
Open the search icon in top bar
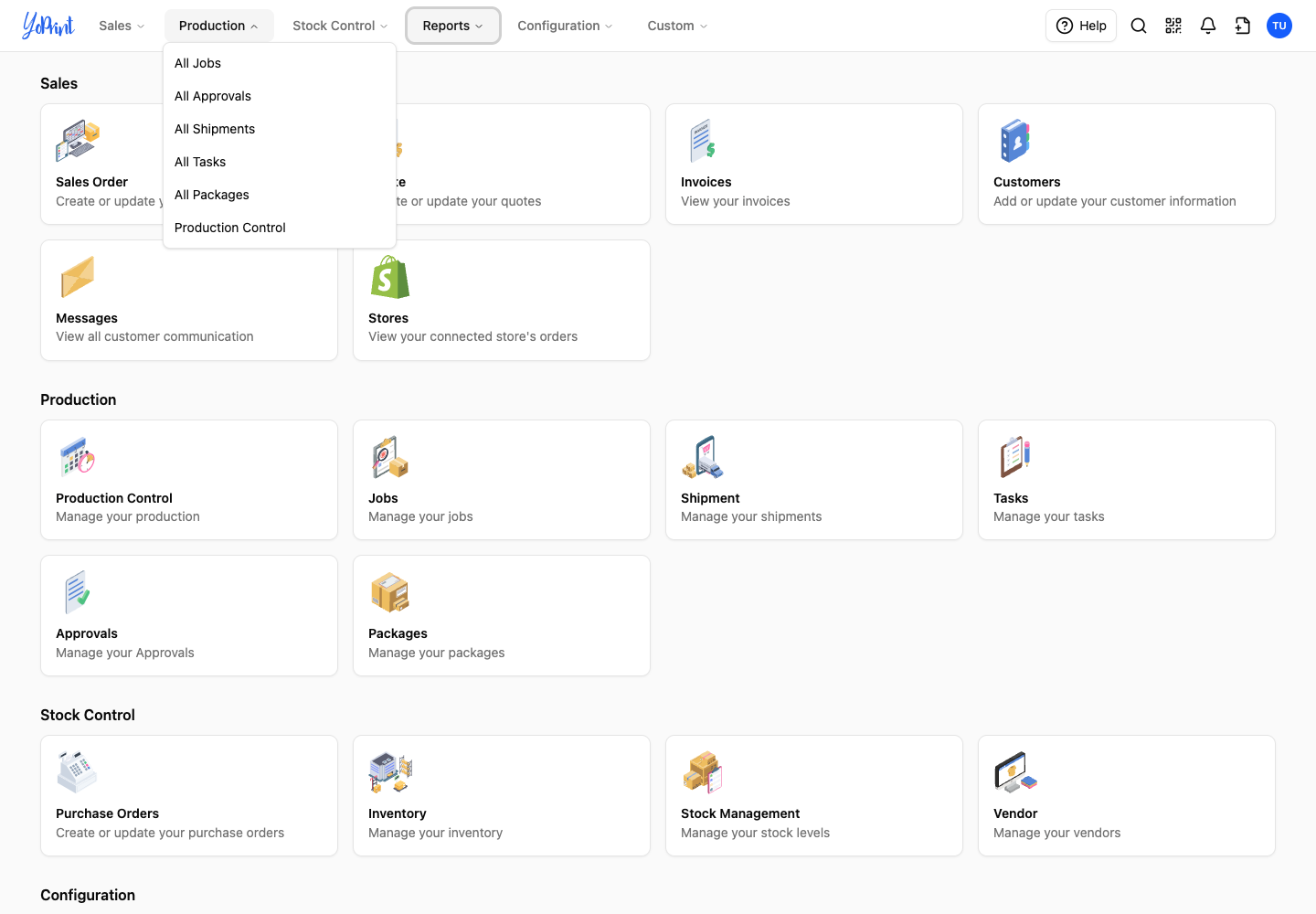point(1139,26)
